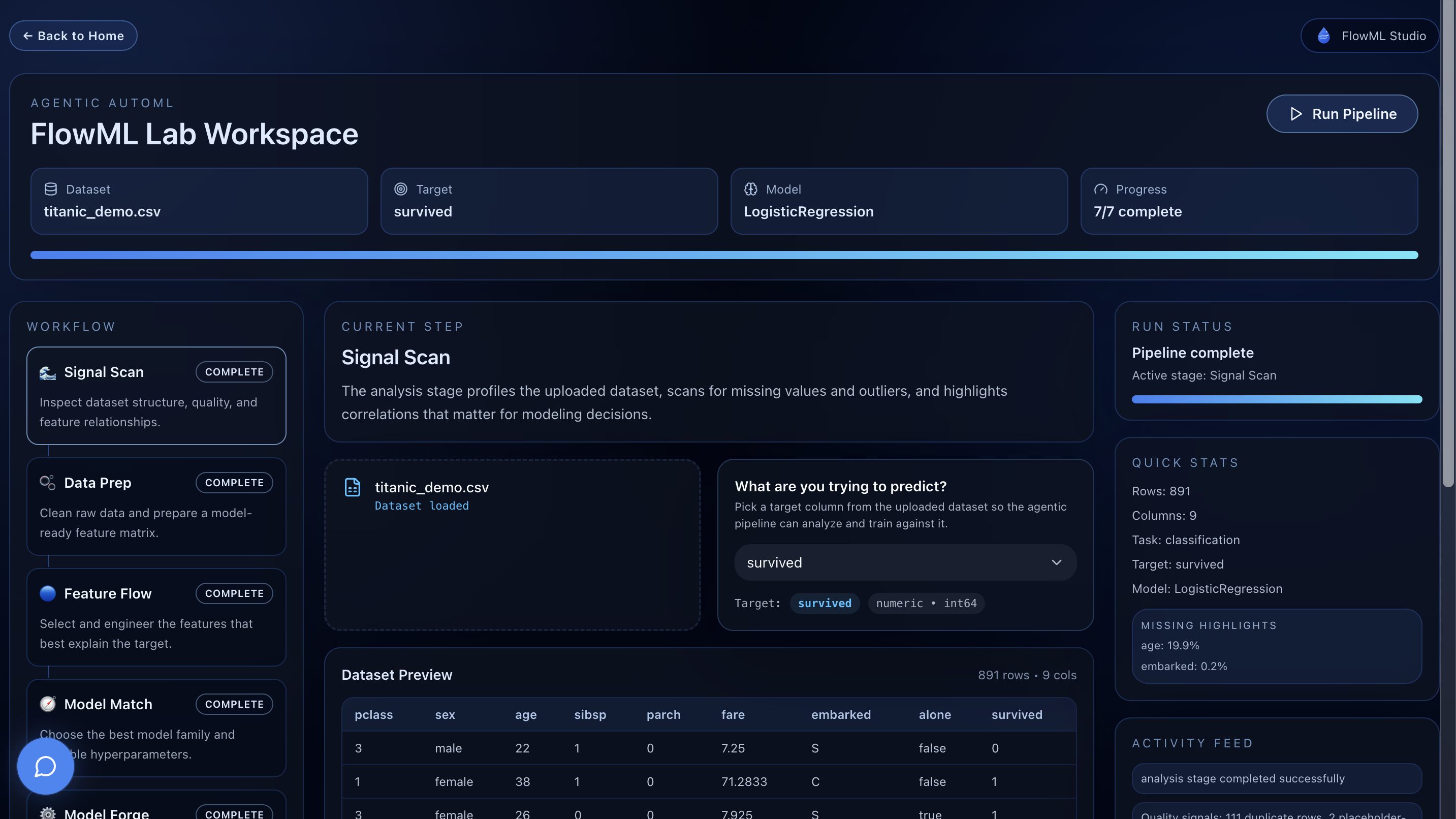Click the Data Prep gears icon

click(x=47, y=483)
